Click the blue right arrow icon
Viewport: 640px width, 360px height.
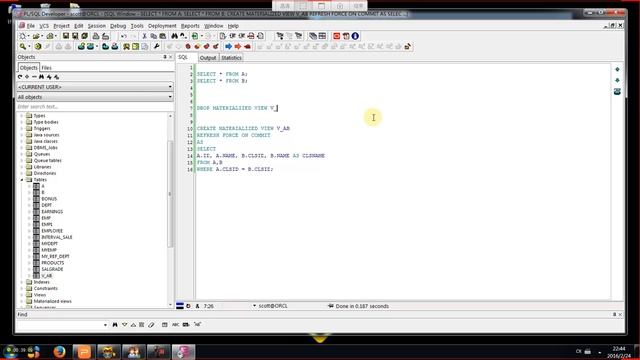coord(229,47)
